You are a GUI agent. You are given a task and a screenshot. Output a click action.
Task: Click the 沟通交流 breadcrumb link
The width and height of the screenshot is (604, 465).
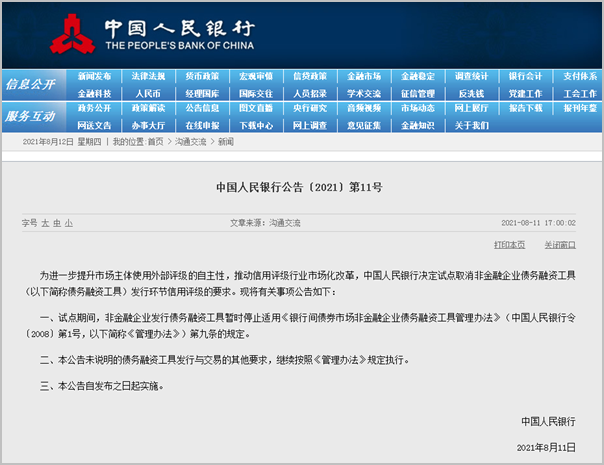point(191,143)
